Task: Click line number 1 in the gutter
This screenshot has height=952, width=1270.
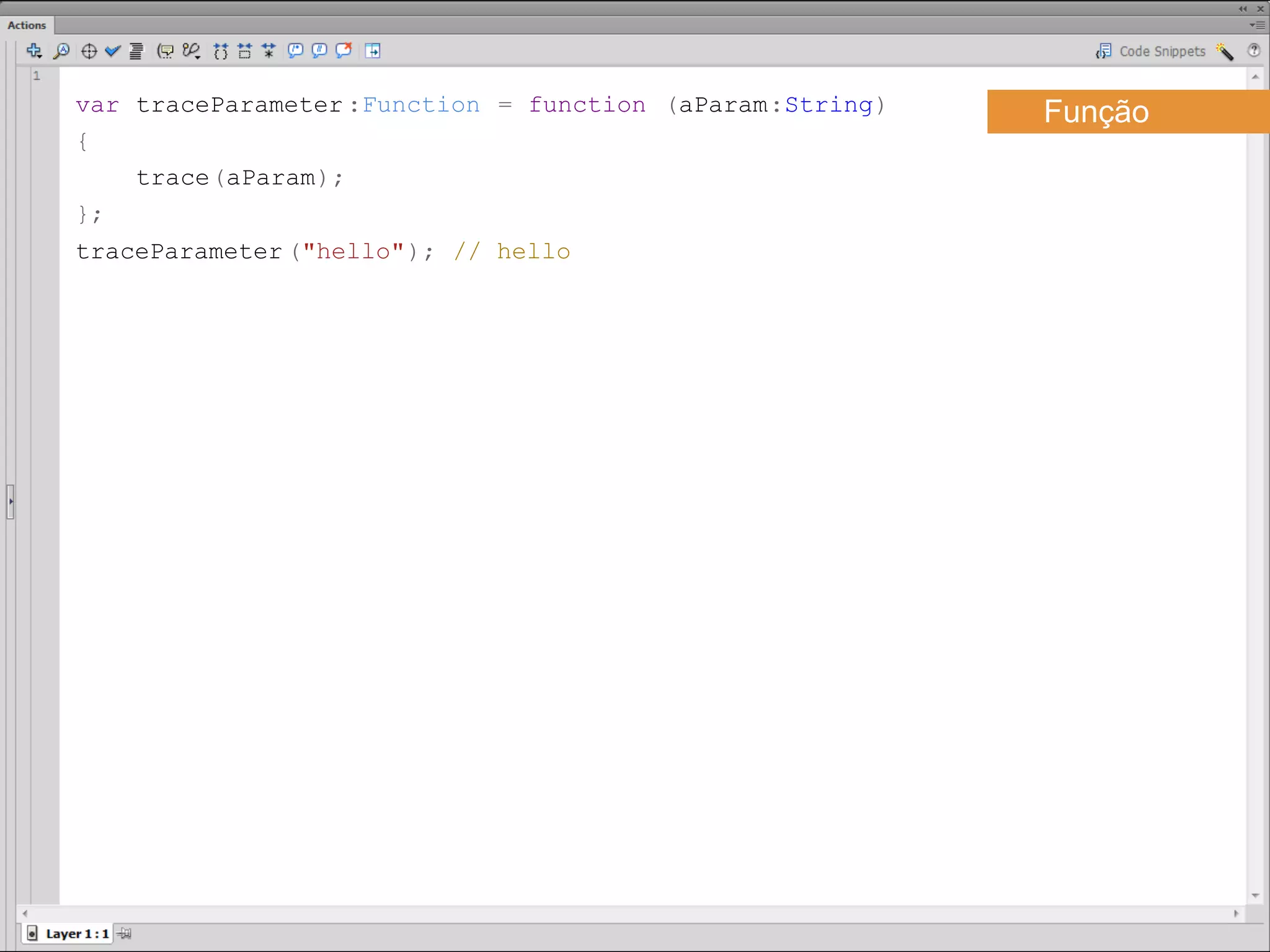Action: [37, 76]
